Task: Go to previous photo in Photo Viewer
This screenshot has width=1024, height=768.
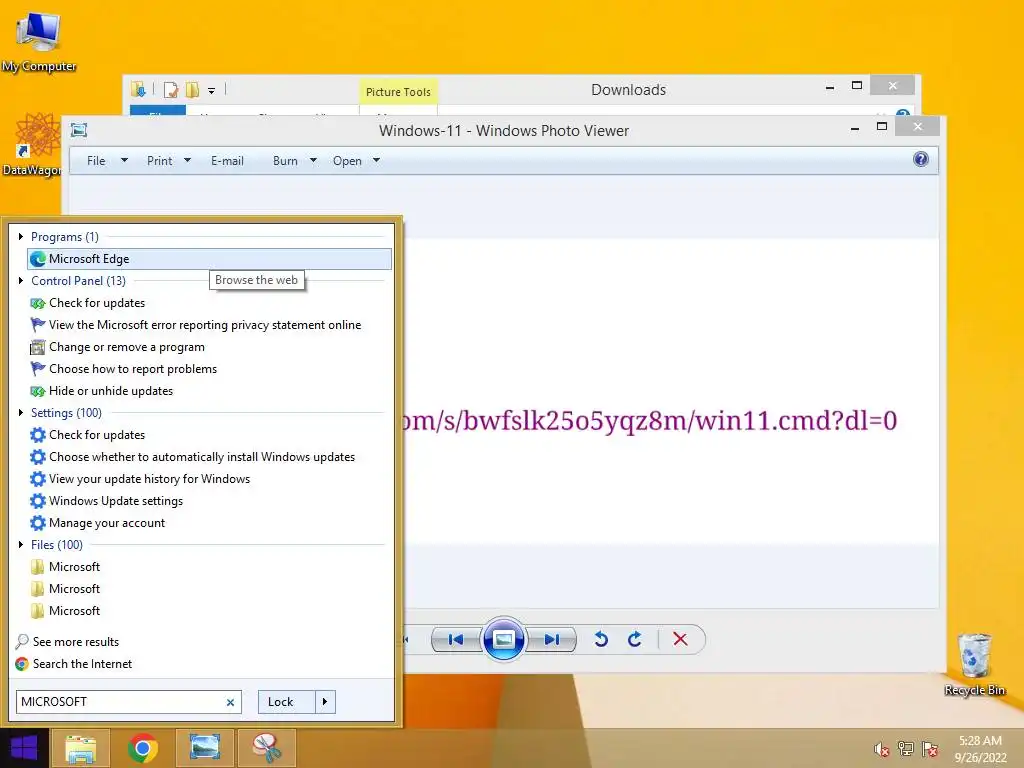Action: [456, 639]
